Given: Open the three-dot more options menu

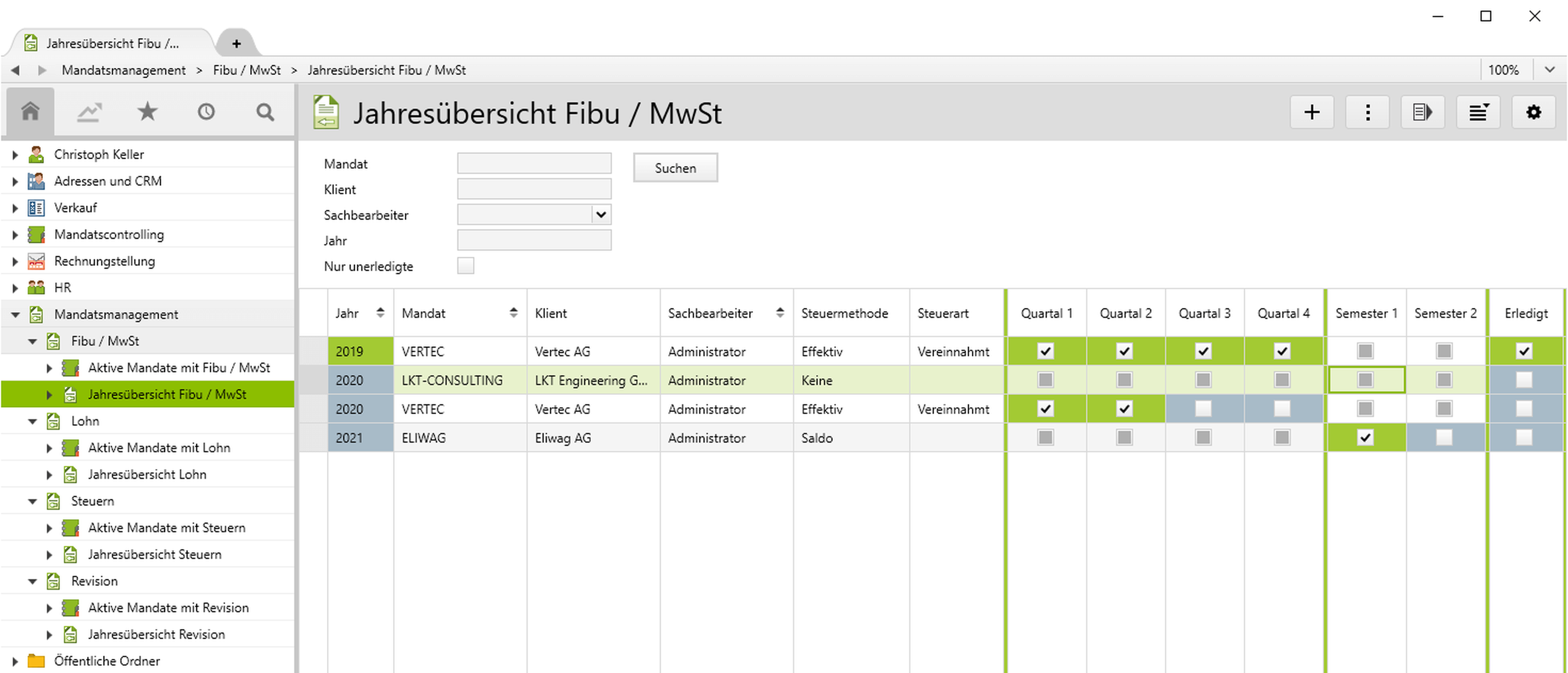Looking at the screenshot, I should (x=1367, y=112).
